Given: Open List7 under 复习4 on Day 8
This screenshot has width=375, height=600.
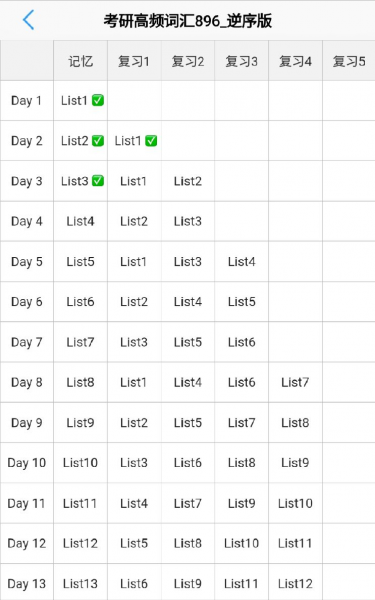Looking at the screenshot, I should [x=295, y=382].
